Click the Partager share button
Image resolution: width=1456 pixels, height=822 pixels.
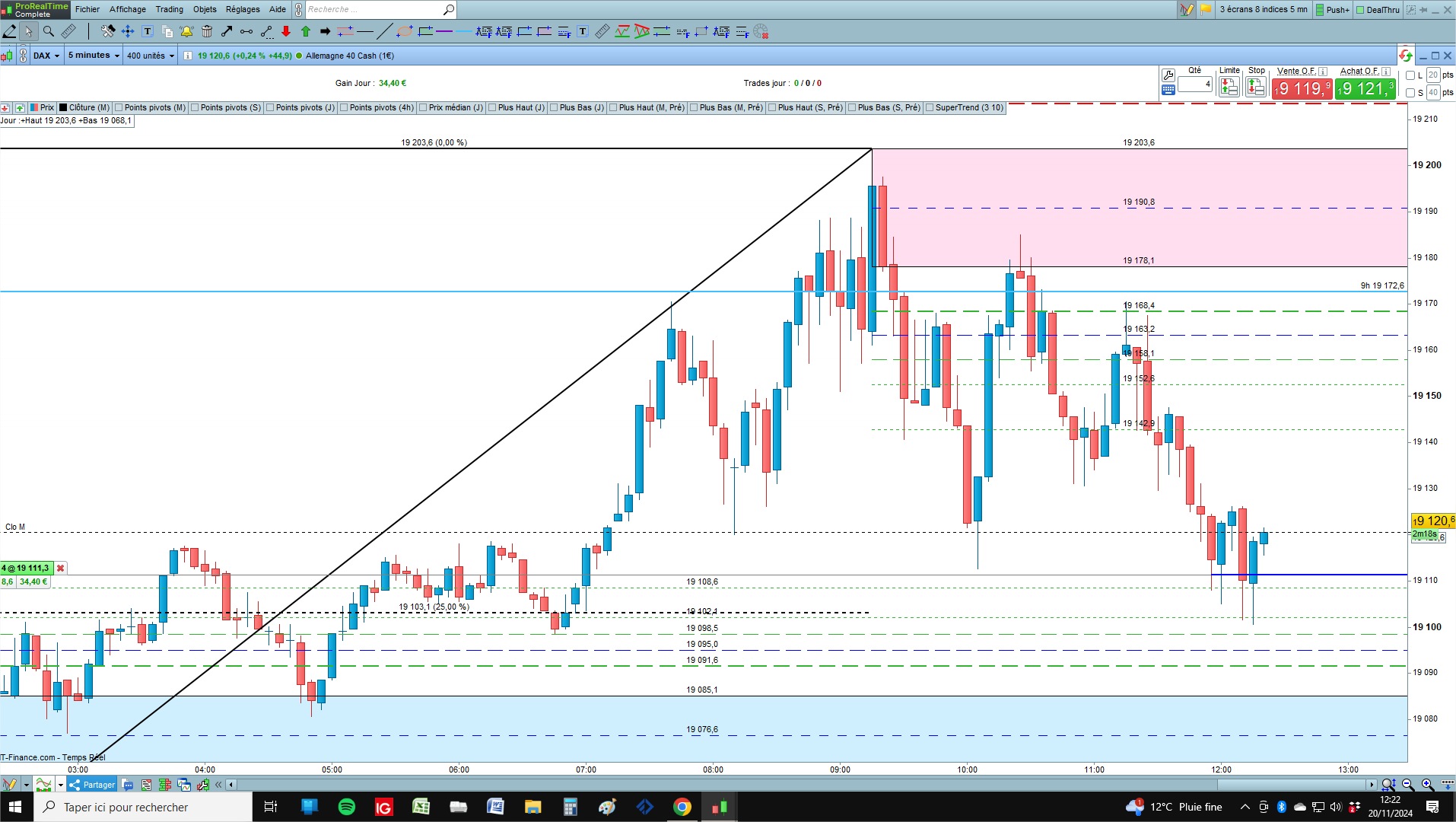click(x=92, y=785)
